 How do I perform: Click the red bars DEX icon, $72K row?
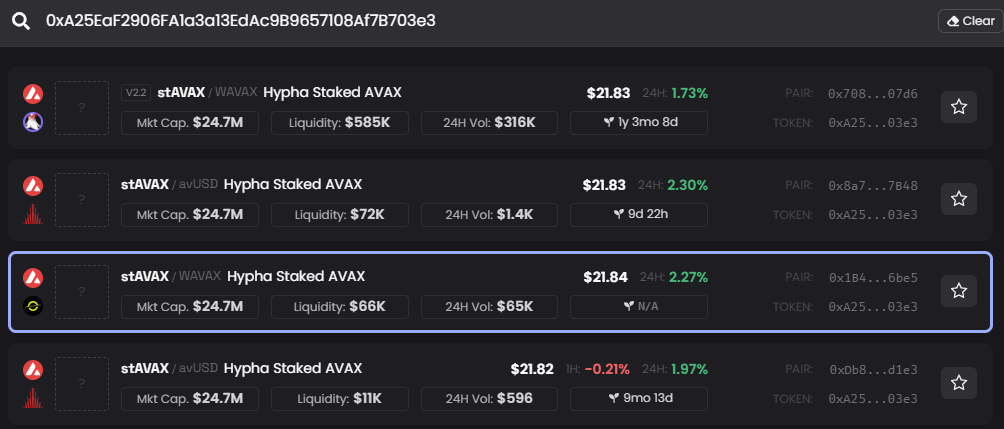33,214
